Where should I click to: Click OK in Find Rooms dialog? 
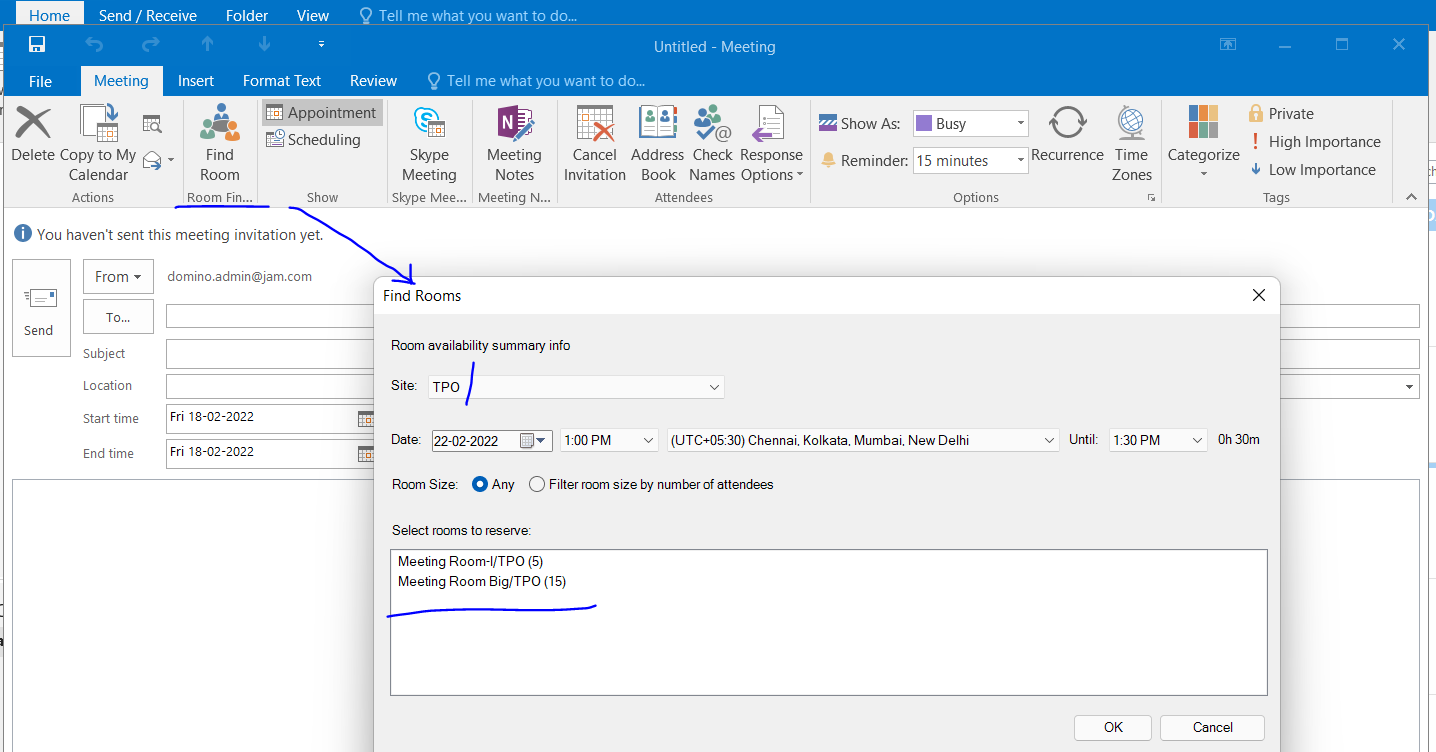tap(1112, 727)
